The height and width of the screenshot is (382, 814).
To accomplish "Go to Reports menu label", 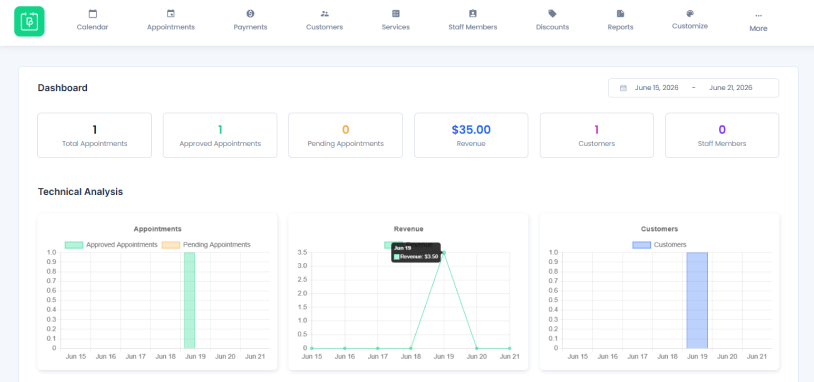I will pos(620,27).
